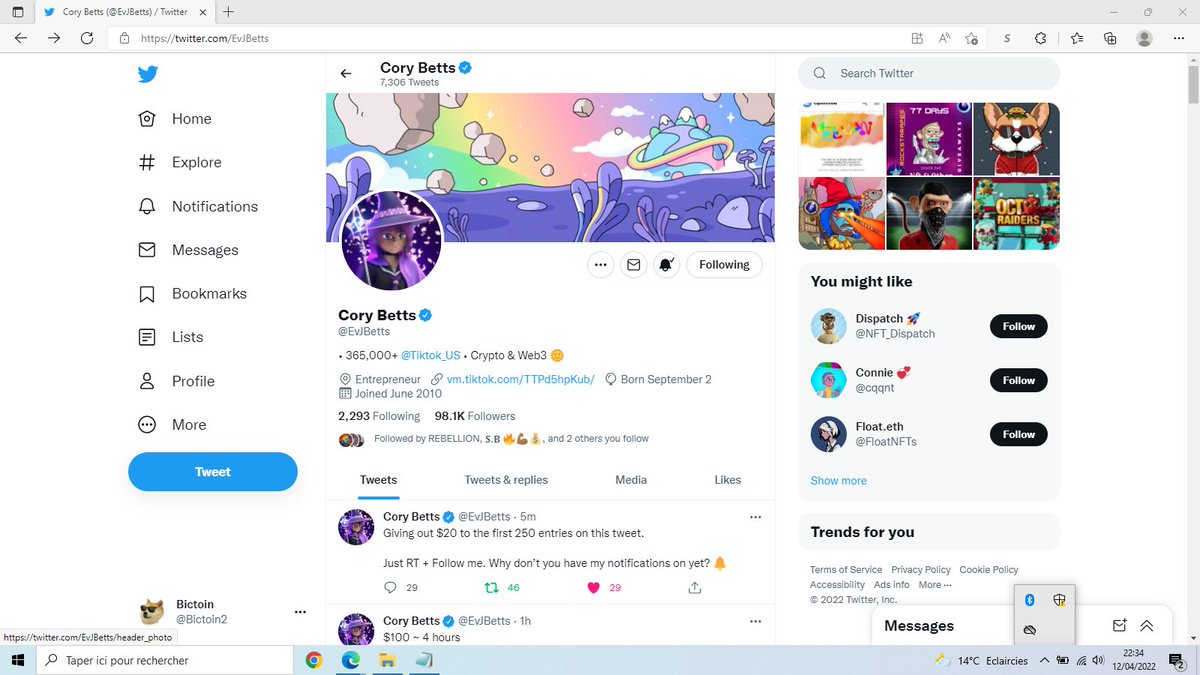Open Bookmarks from the sidebar
This screenshot has width=1200, height=675.
click(x=192, y=294)
